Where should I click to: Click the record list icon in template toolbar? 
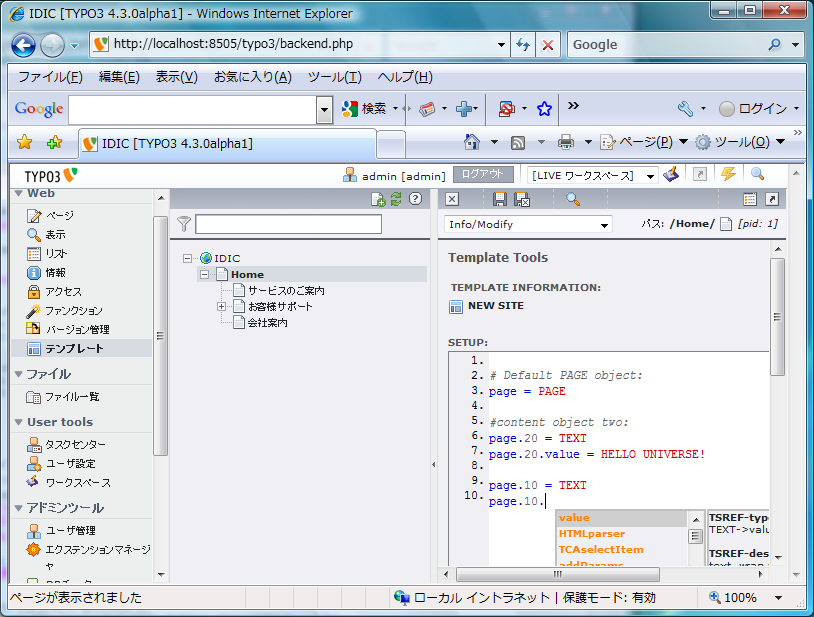point(750,199)
